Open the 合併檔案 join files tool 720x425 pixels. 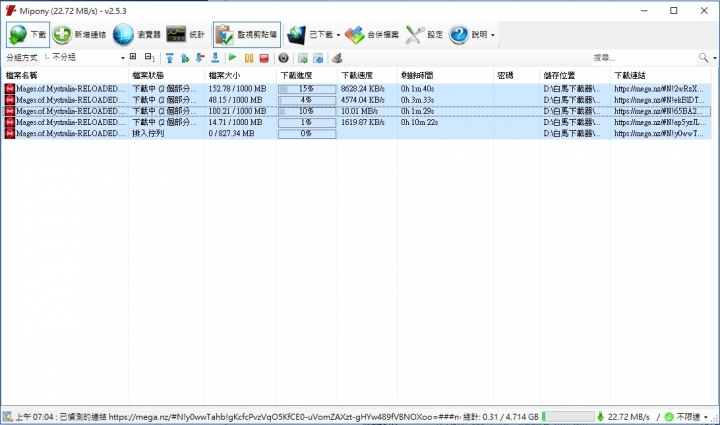[371, 34]
